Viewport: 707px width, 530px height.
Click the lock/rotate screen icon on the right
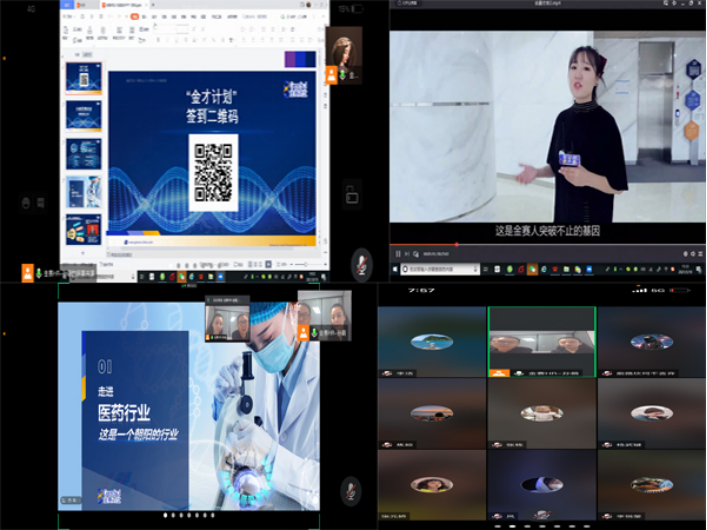(352, 192)
